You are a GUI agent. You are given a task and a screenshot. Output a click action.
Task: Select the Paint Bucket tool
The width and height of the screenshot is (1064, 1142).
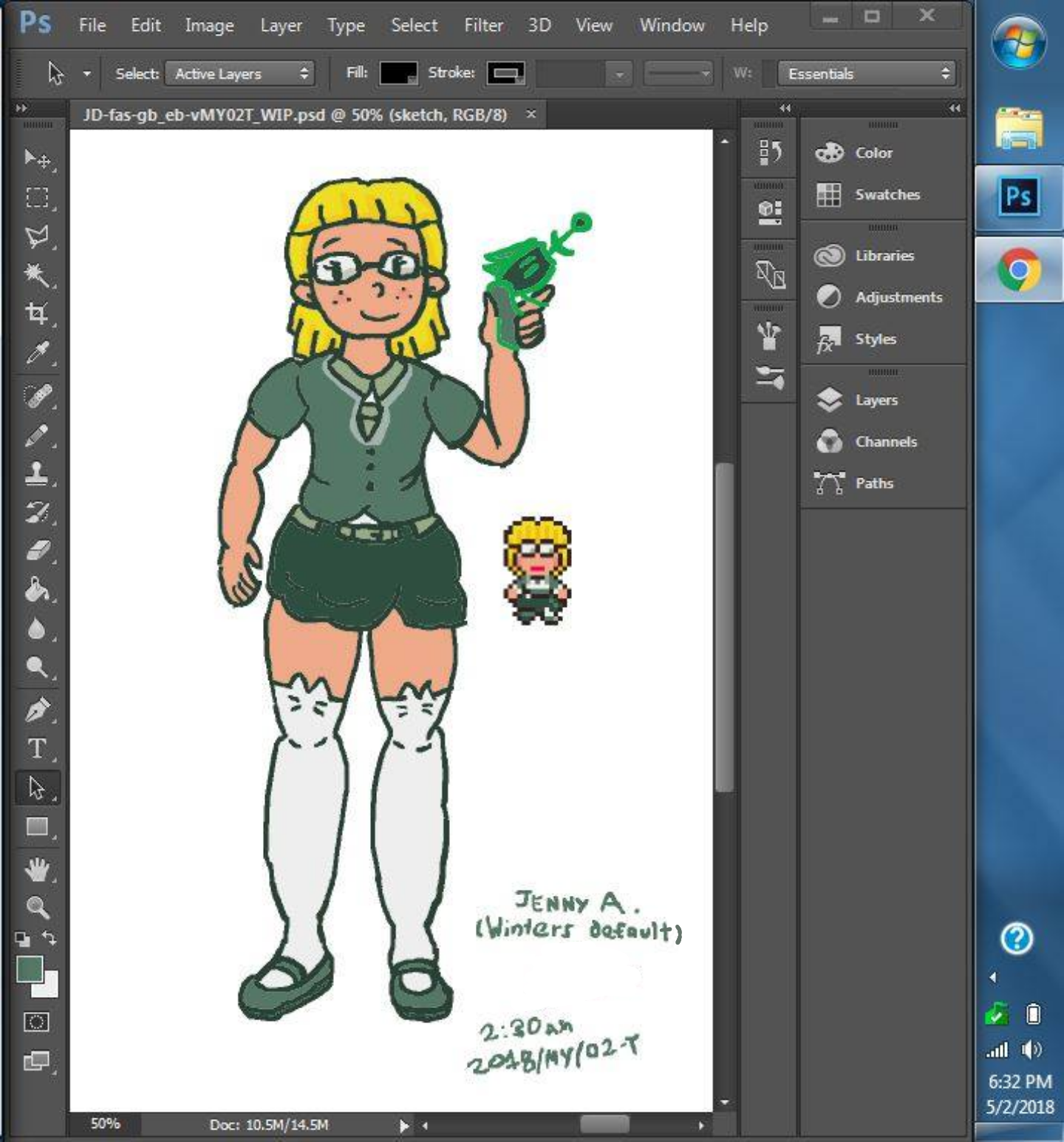pyautogui.click(x=37, y=590)
